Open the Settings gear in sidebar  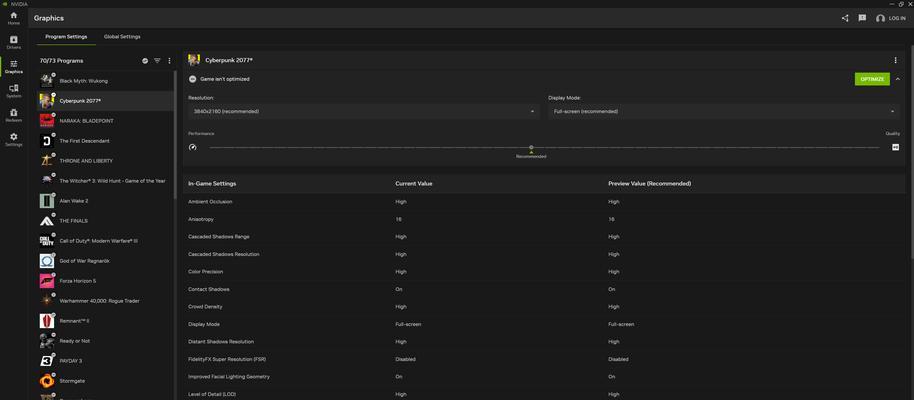point(13,139)
